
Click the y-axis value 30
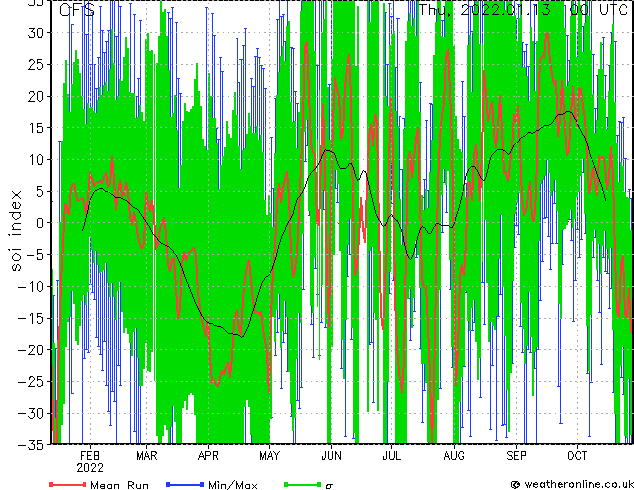tap(36, 33)
